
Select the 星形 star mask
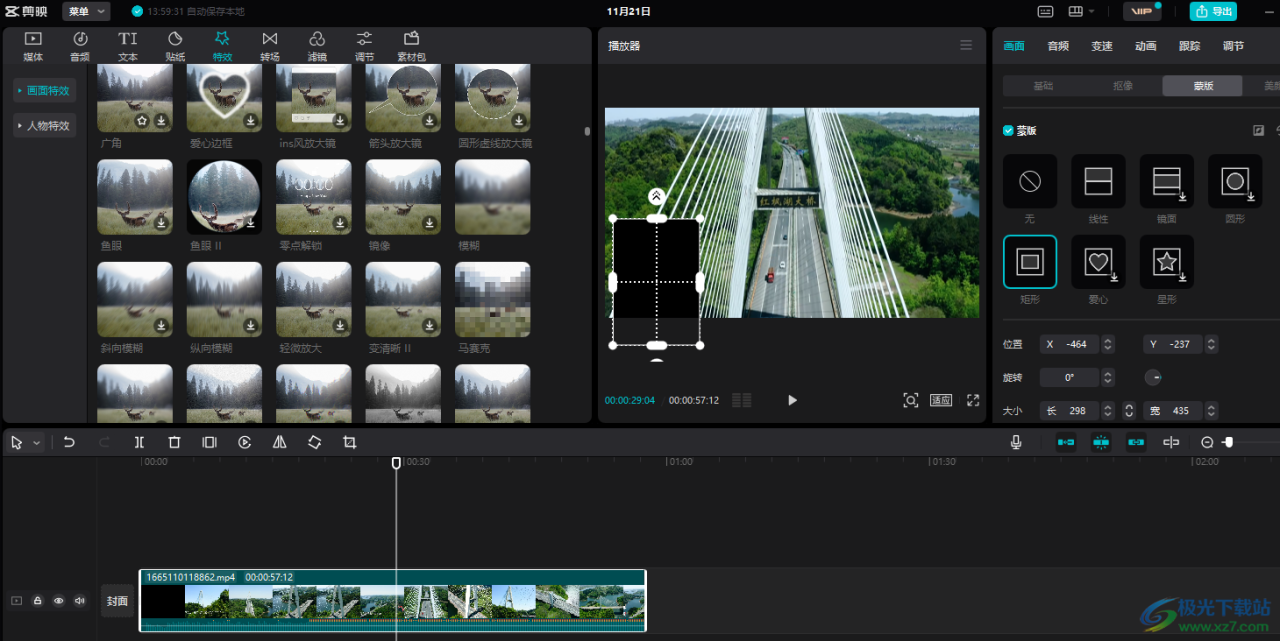click(x=1167, y=262)
